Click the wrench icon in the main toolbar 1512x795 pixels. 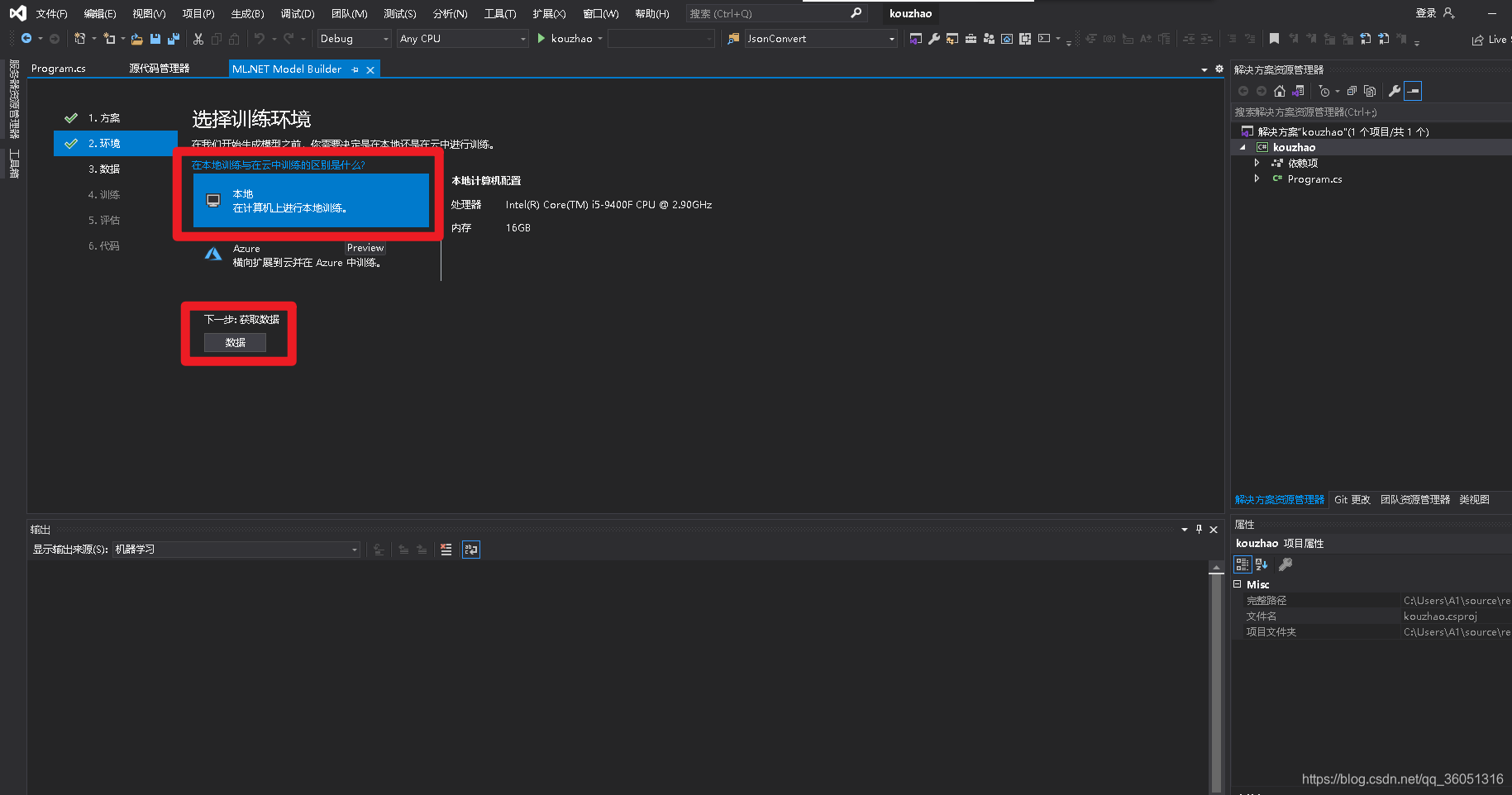(934, 39)
